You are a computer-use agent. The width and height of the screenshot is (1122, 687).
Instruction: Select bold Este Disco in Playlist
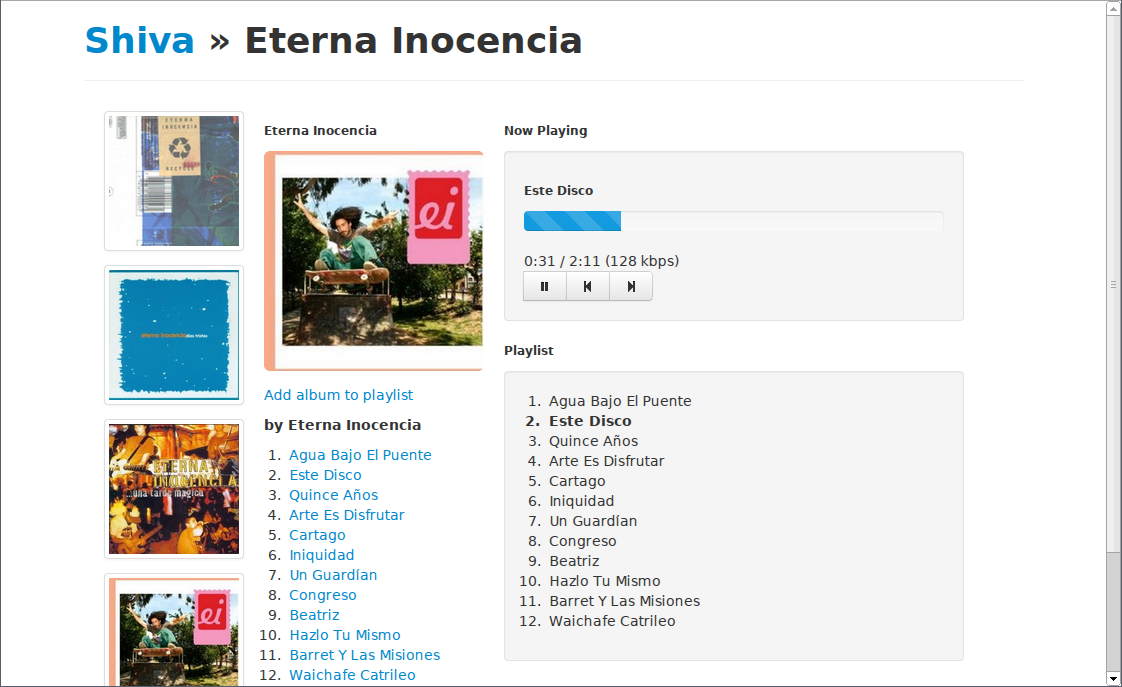[590, 422]
